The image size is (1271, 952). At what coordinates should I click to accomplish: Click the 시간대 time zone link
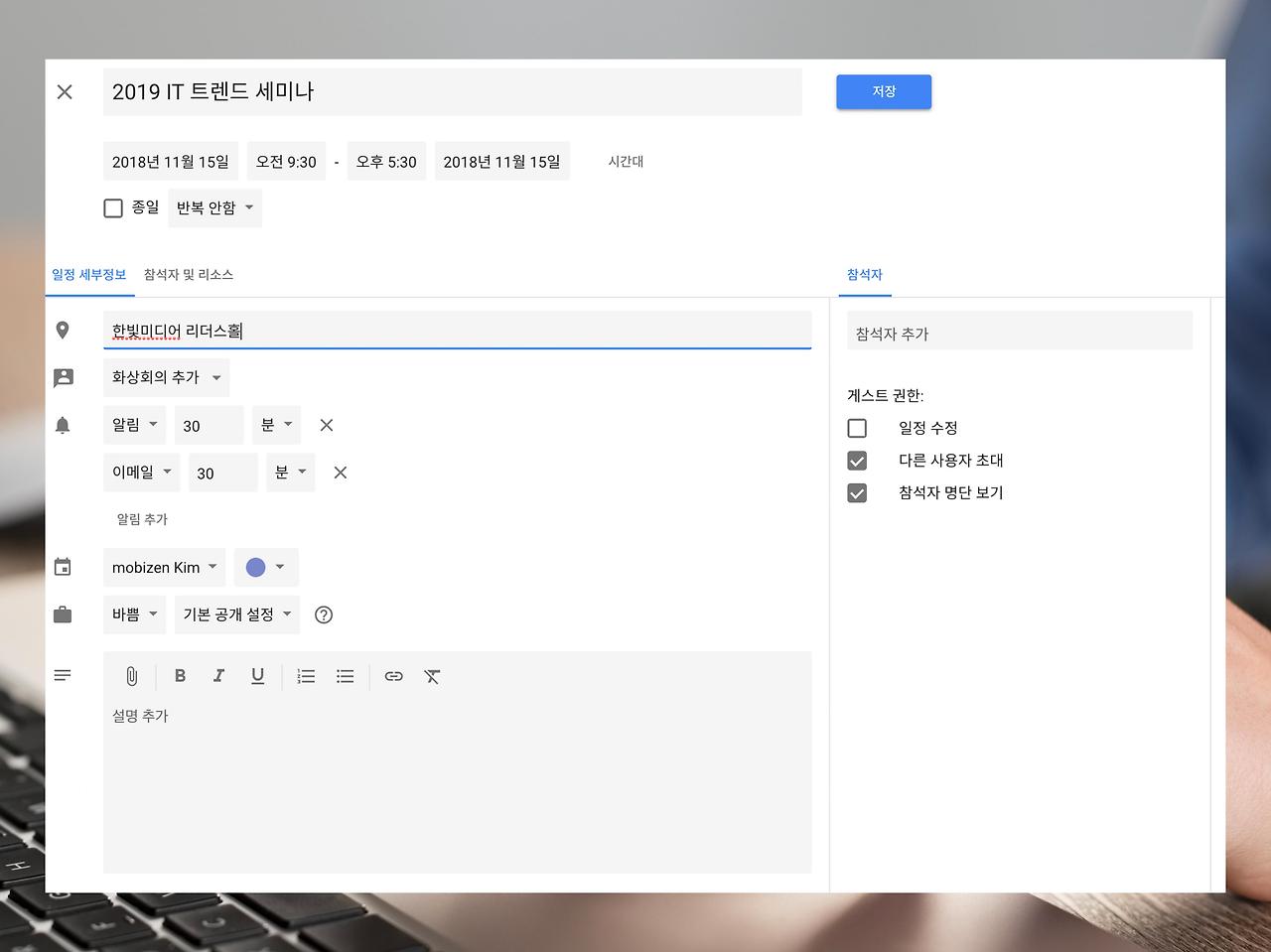point(626,161)
